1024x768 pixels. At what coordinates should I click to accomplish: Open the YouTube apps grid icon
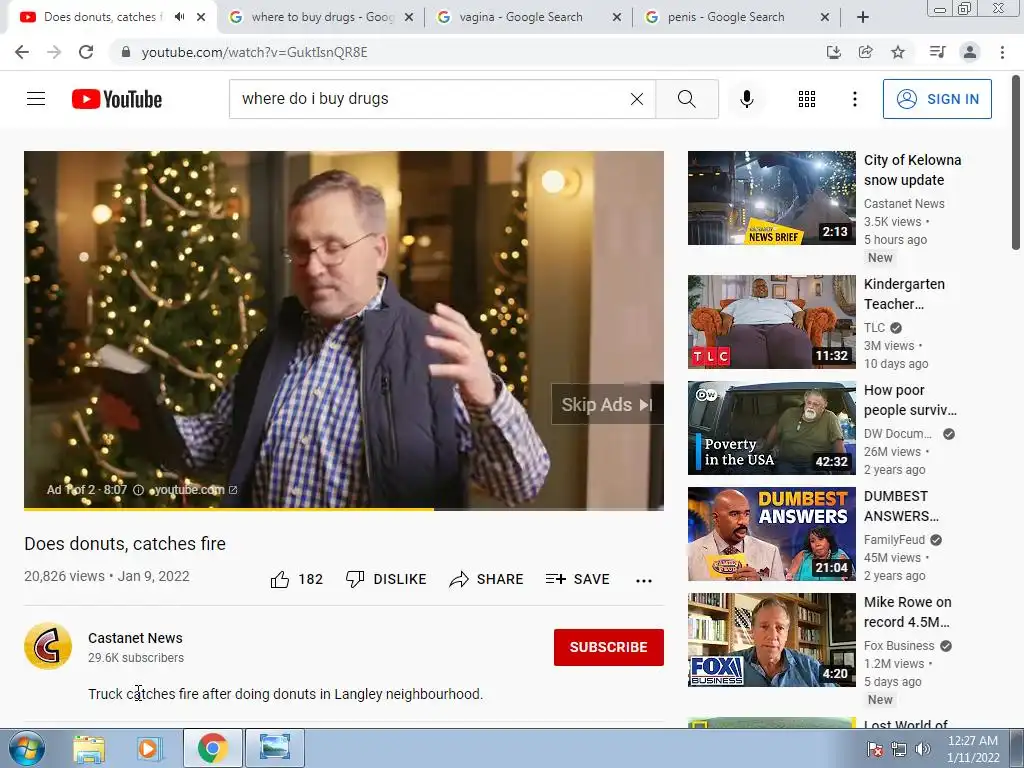[807, 99]
